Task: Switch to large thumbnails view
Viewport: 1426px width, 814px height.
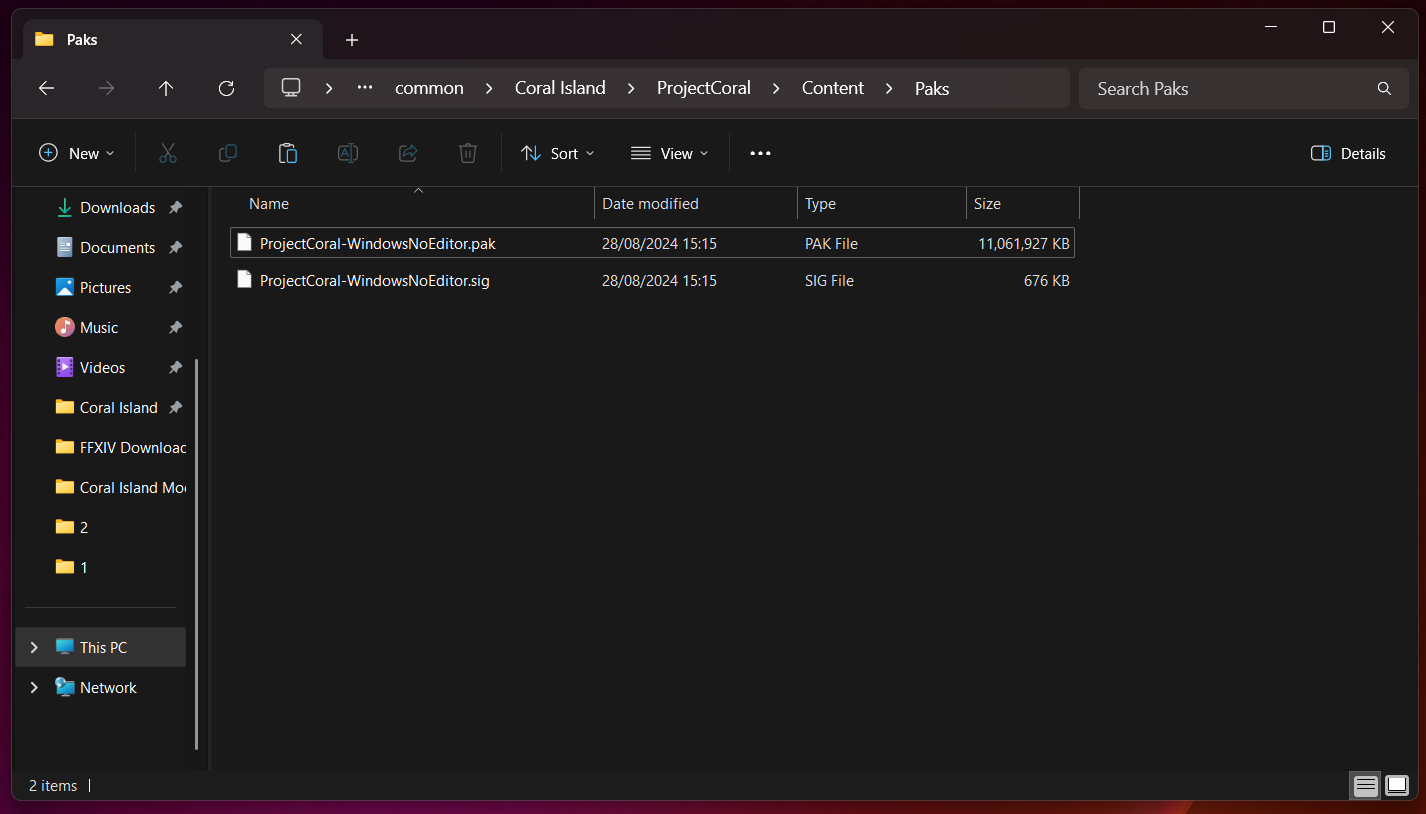Action: click(1397, 785)
